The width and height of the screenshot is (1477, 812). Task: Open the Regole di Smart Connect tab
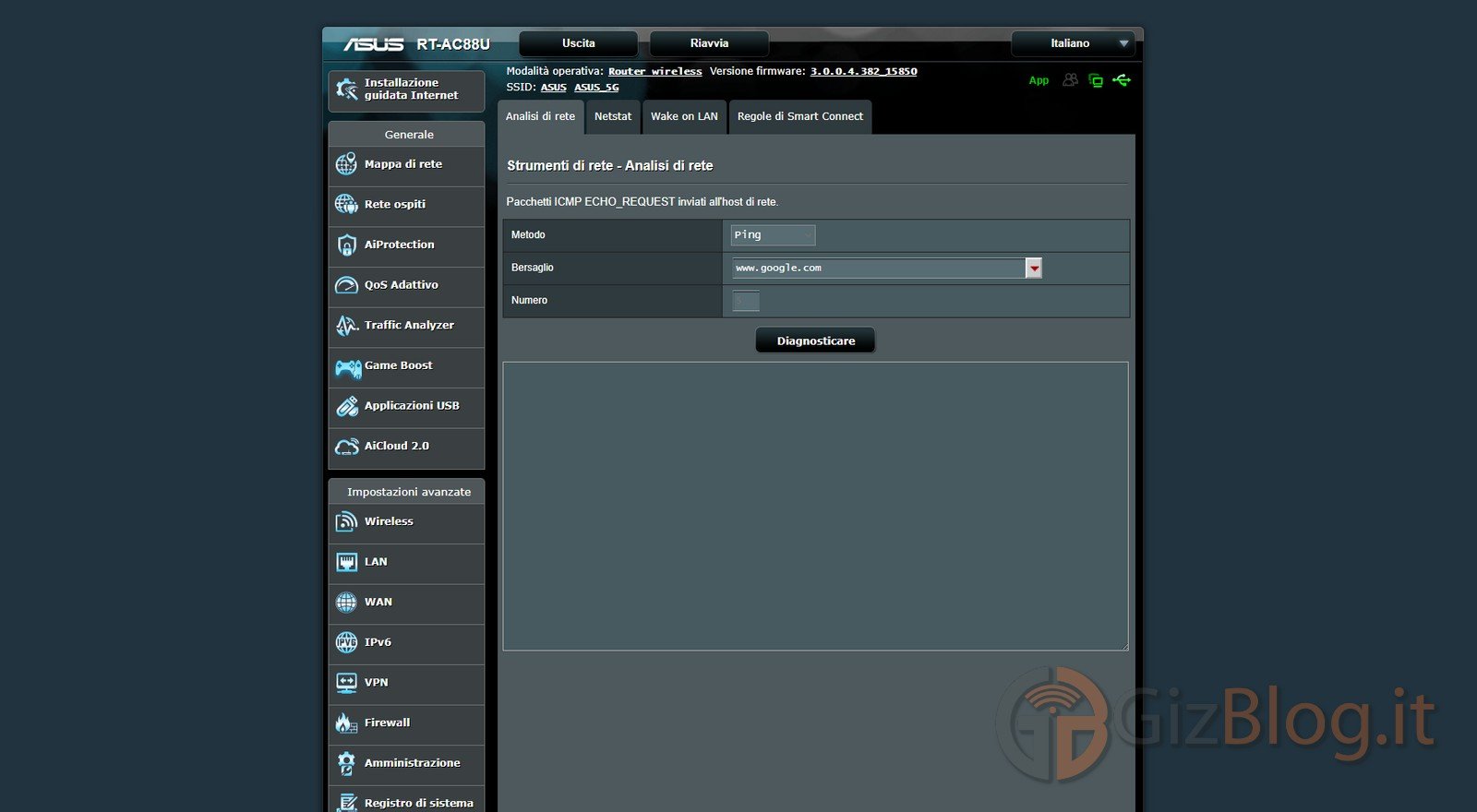click(800, 117)
